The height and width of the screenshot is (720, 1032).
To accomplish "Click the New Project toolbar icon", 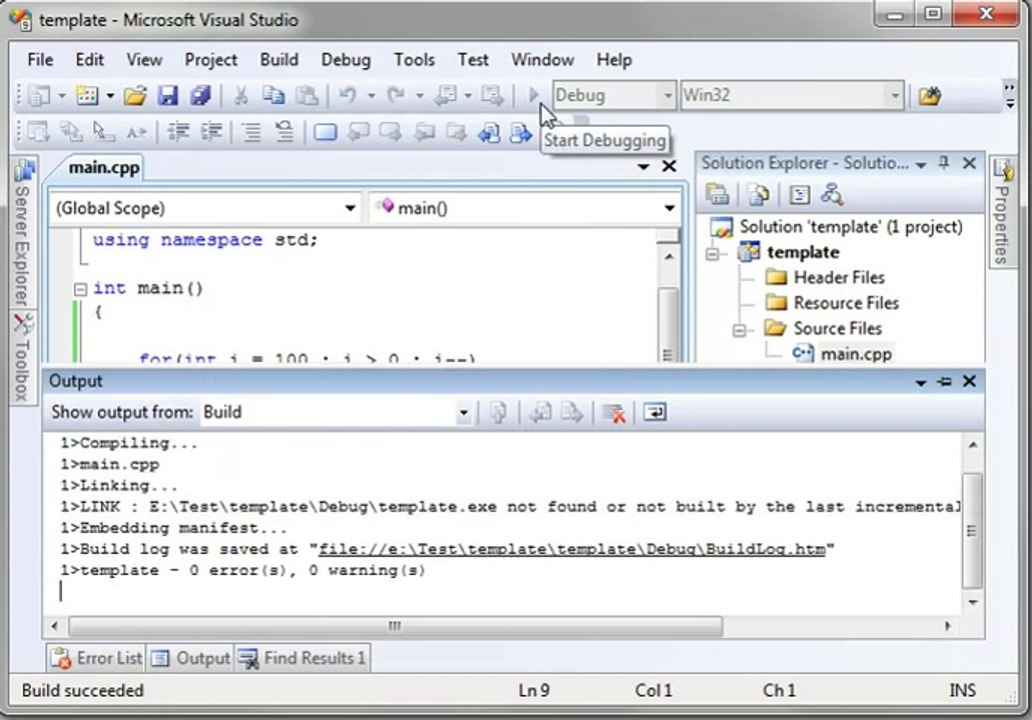I will tap(39, 96).
